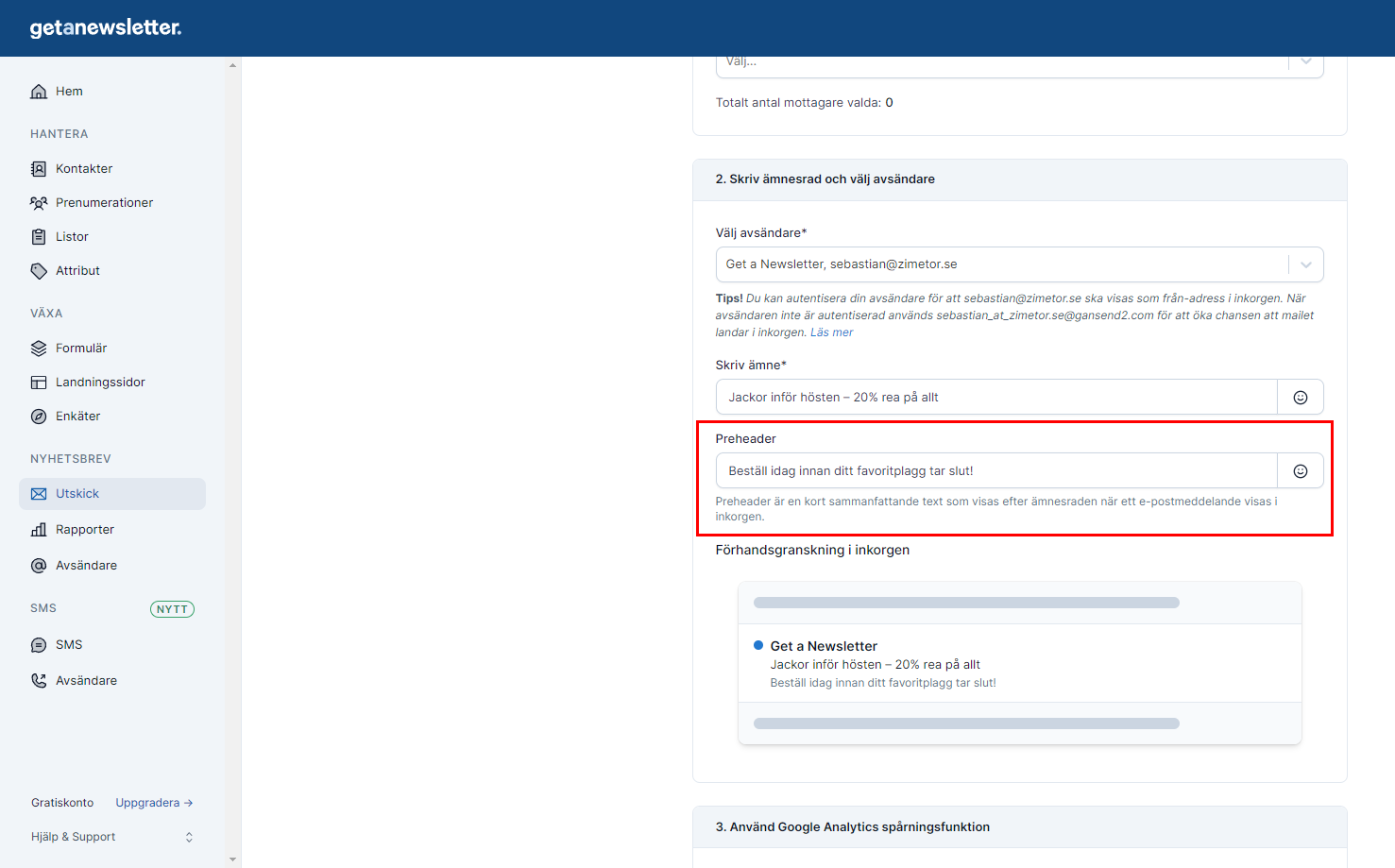Click the NYTT badge beside SMS
Screen dimensions: 1395x868
click(172, 609)
